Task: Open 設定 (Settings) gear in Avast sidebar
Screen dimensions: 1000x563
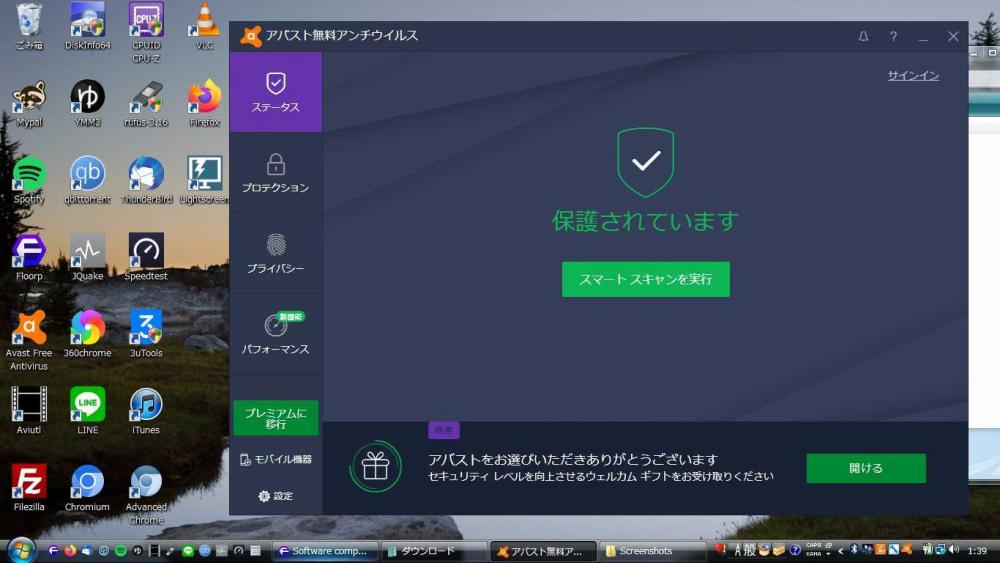Action: pos(276,495)
